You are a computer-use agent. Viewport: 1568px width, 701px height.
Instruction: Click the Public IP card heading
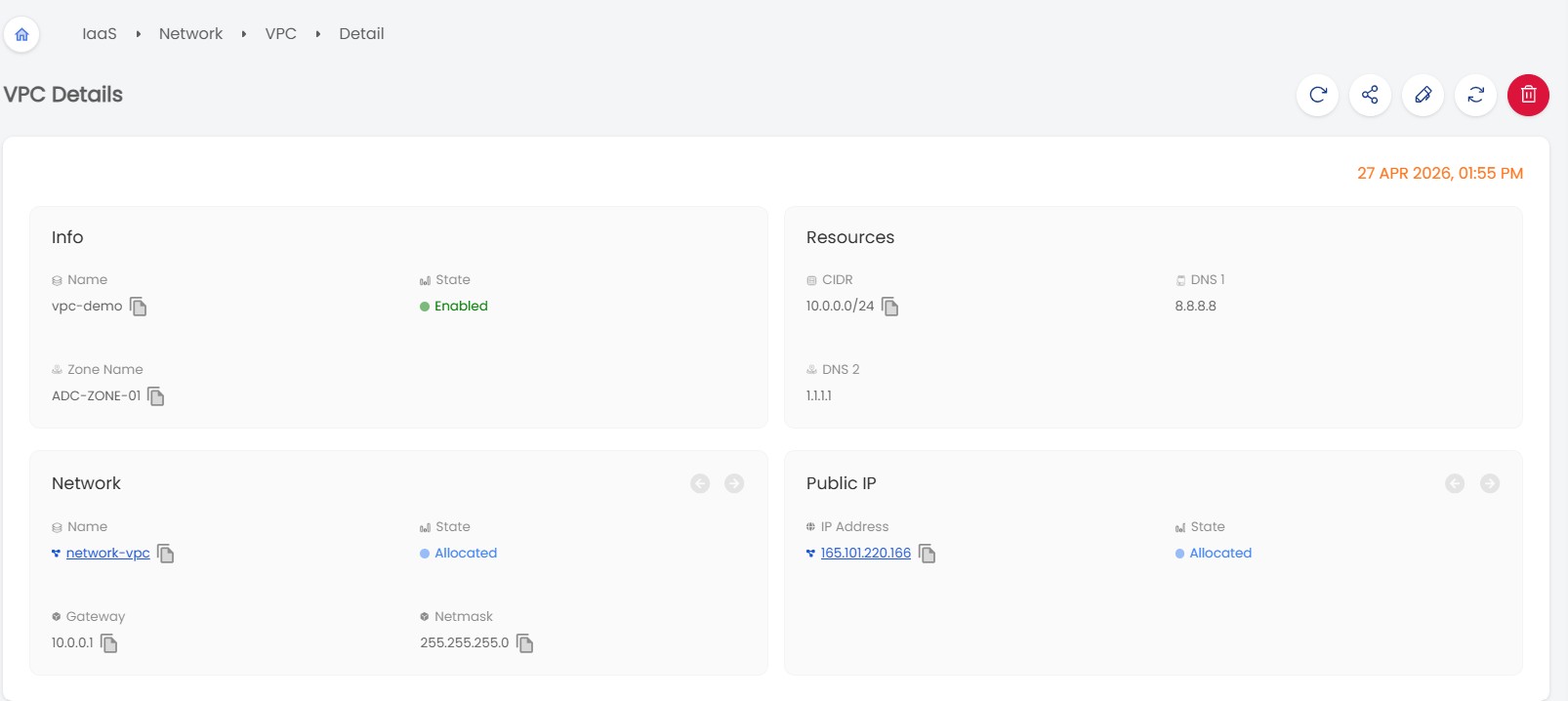[841, 483]
